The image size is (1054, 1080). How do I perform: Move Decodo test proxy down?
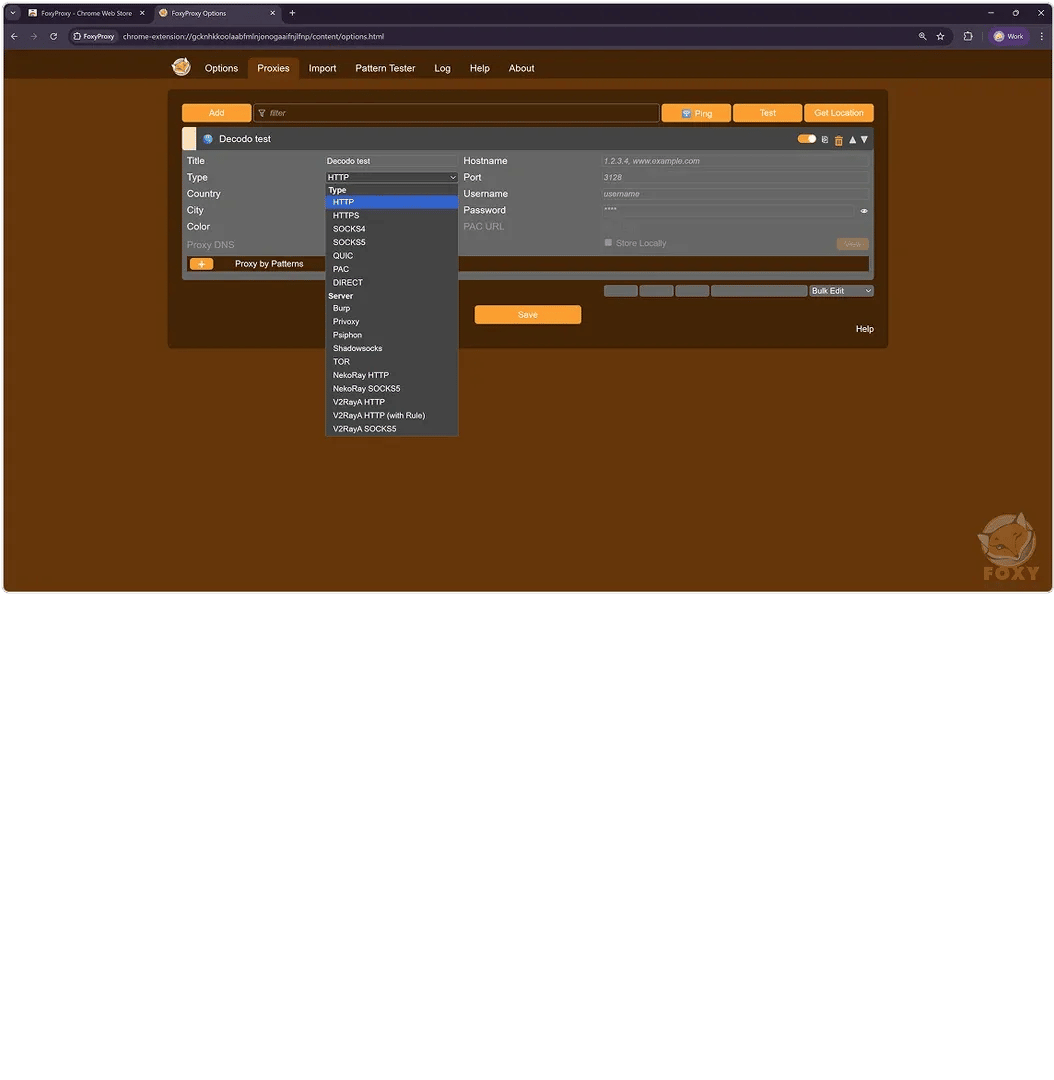click(865, 140)
